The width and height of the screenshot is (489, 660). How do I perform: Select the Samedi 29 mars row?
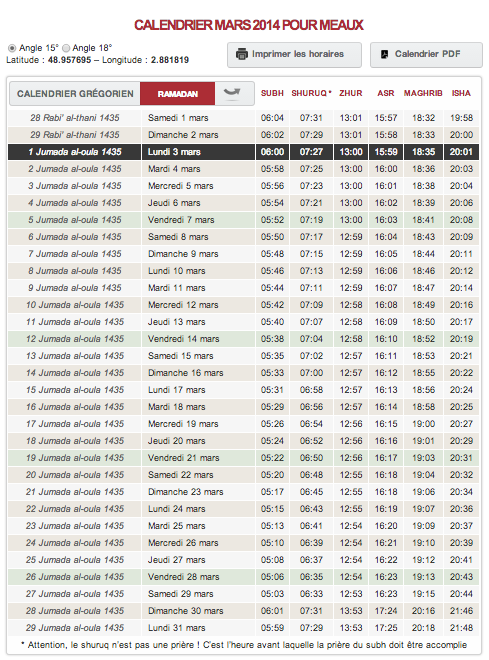tap(243, 594)
